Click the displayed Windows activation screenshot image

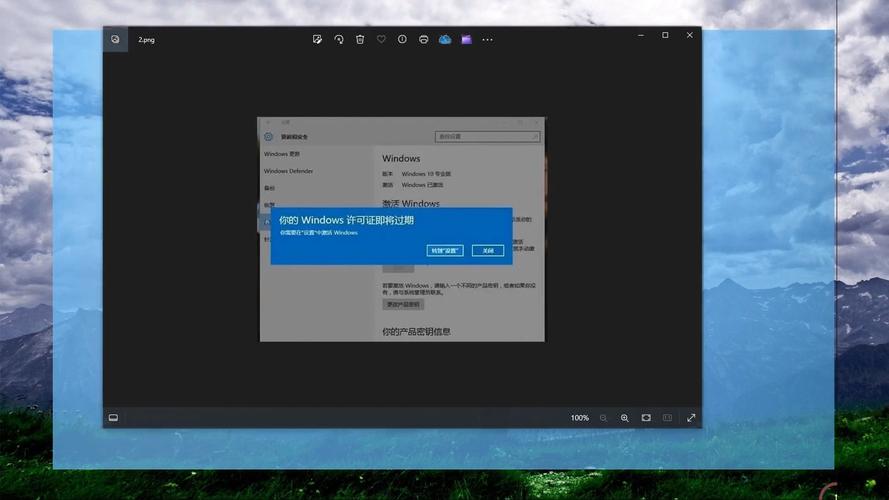tap(401, 229)
